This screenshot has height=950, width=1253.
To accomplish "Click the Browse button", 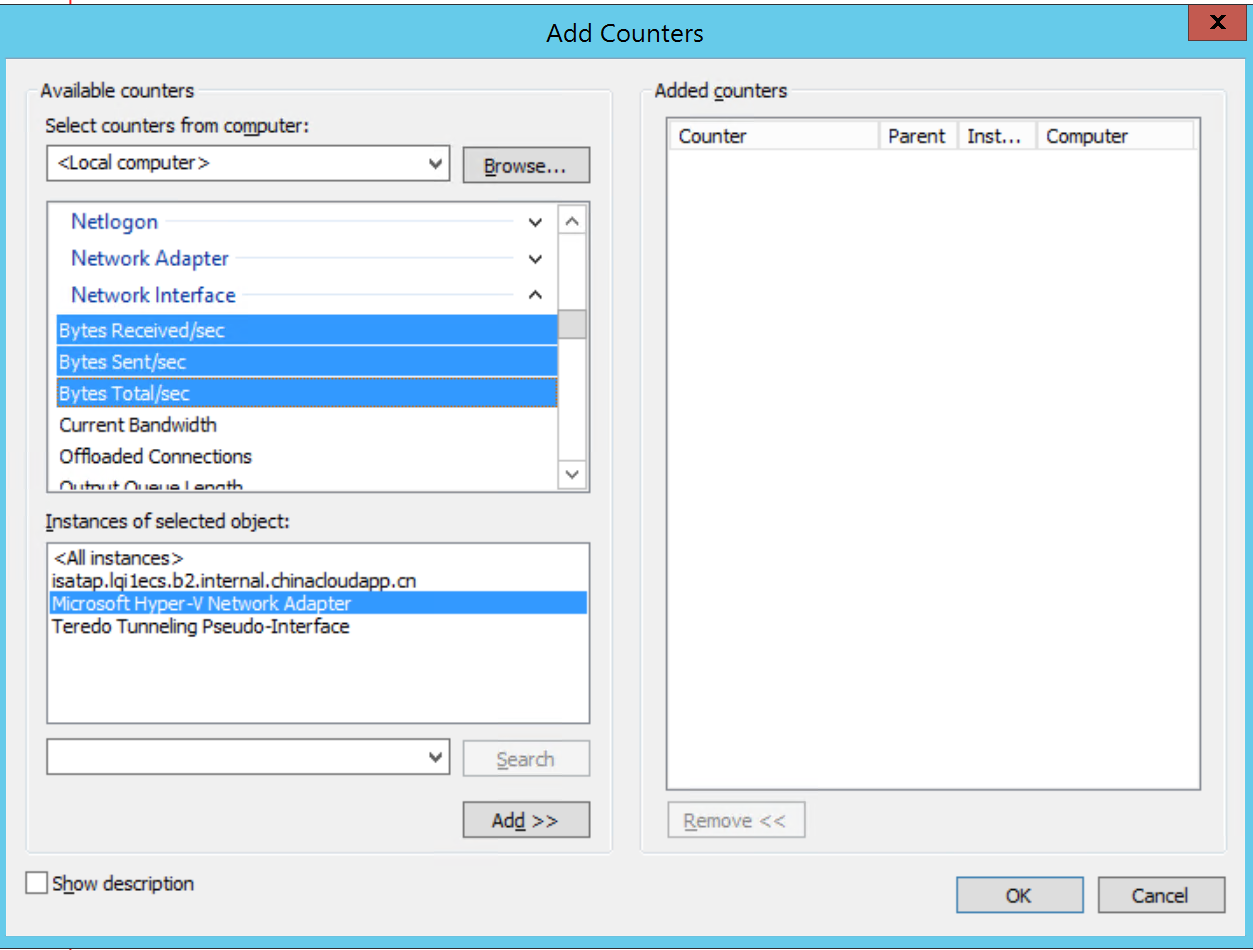I will [x=525, y=163].
